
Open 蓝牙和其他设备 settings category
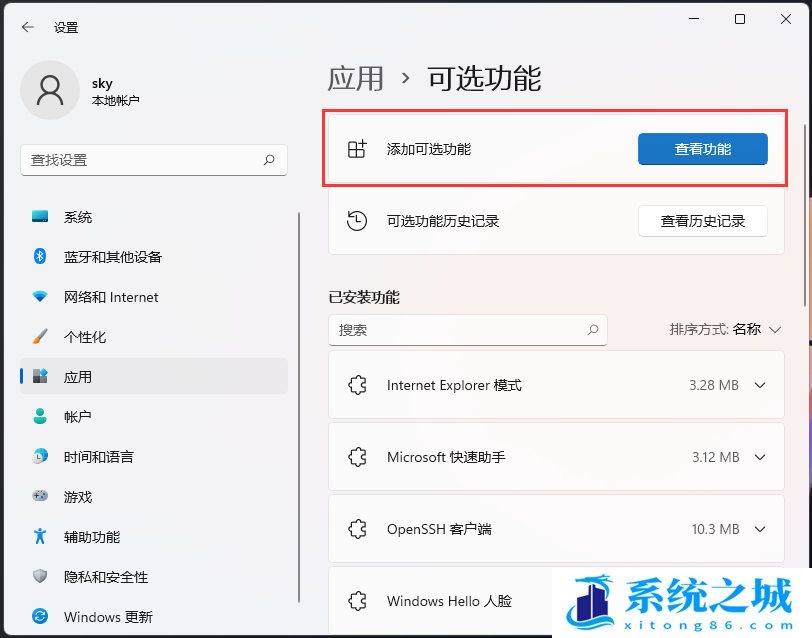click(x=154, y=256)
